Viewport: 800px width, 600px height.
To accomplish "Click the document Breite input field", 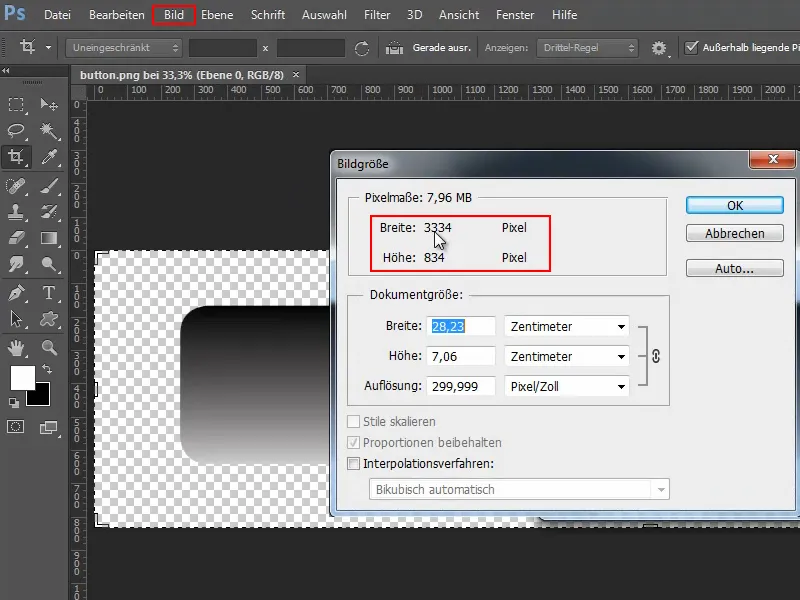I will (461, 326).
